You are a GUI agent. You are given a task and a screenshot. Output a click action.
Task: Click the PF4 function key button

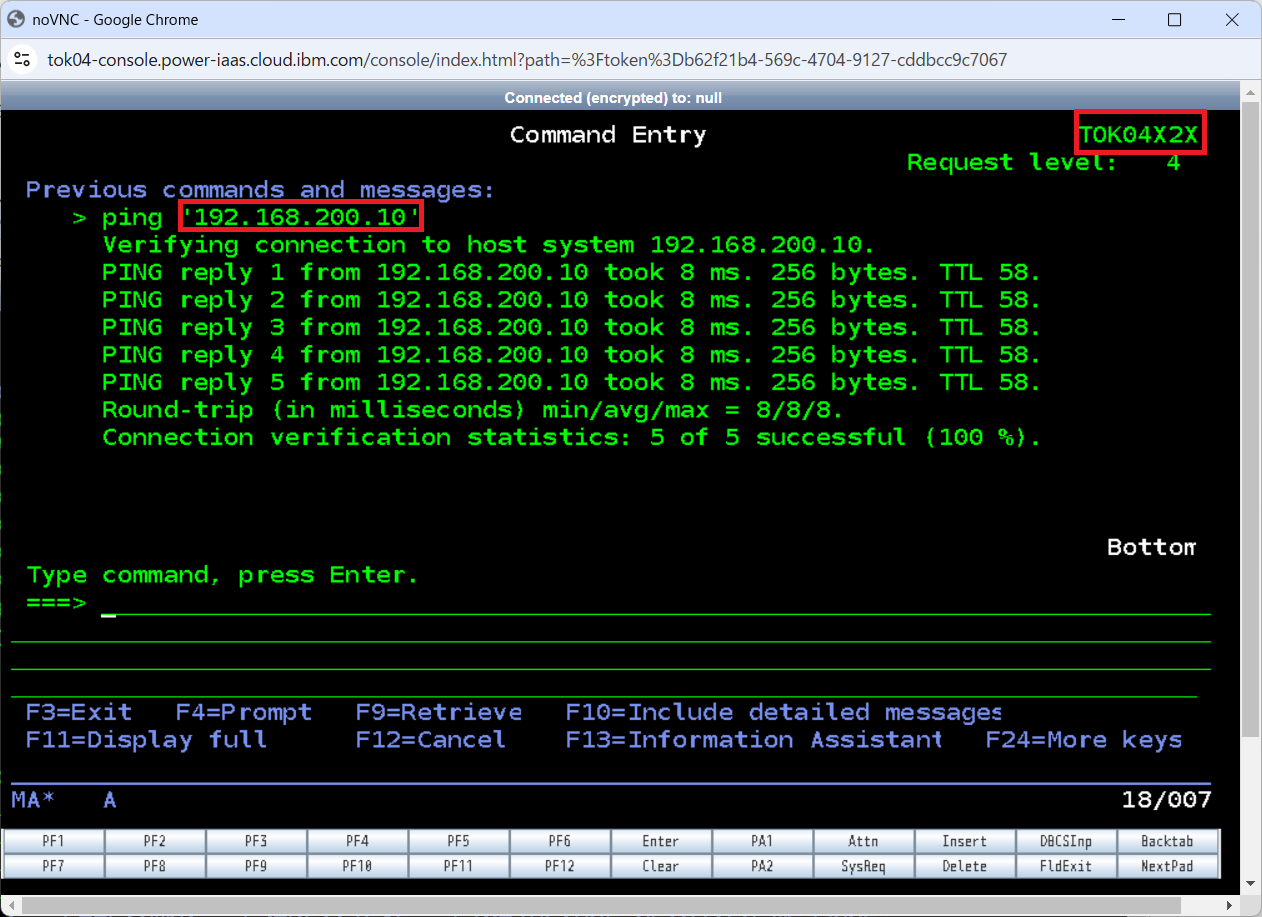357,841
